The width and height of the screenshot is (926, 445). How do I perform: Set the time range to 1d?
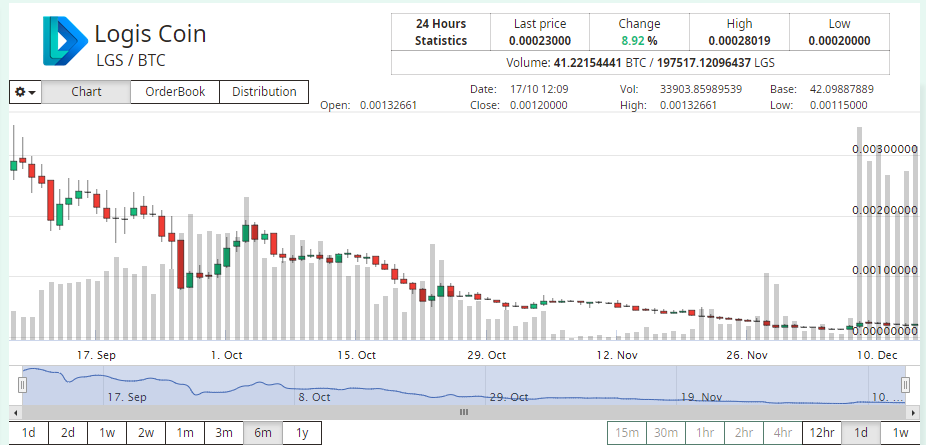[x=29, y=433]
